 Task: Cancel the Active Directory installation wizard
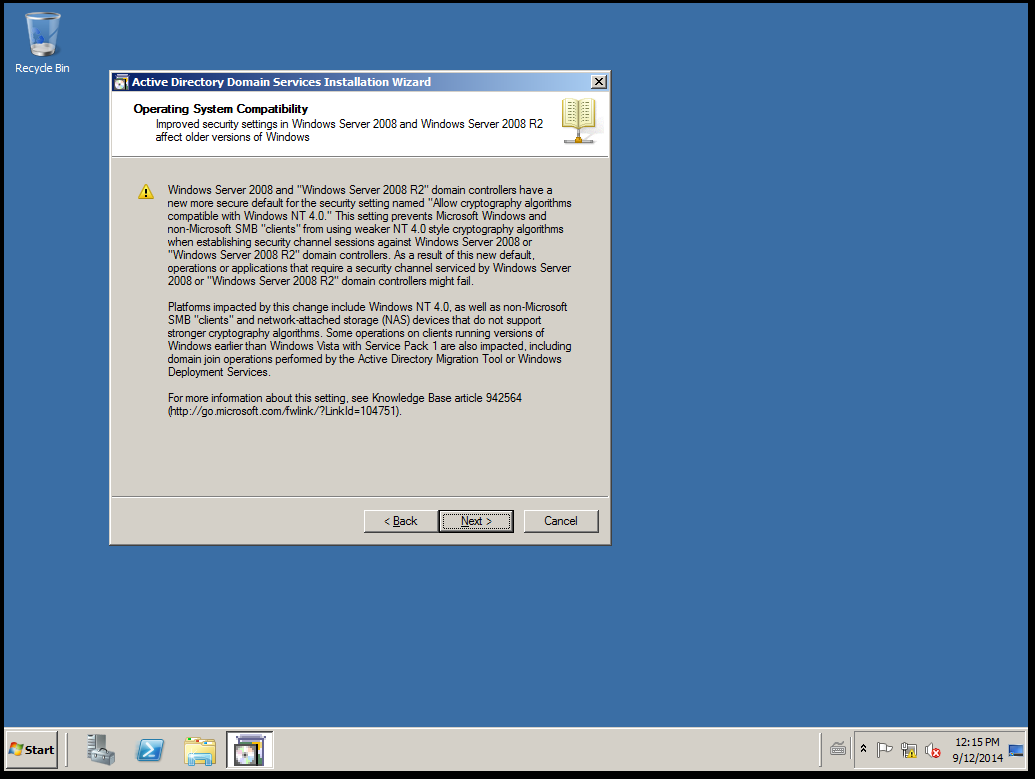pos(561,521)
